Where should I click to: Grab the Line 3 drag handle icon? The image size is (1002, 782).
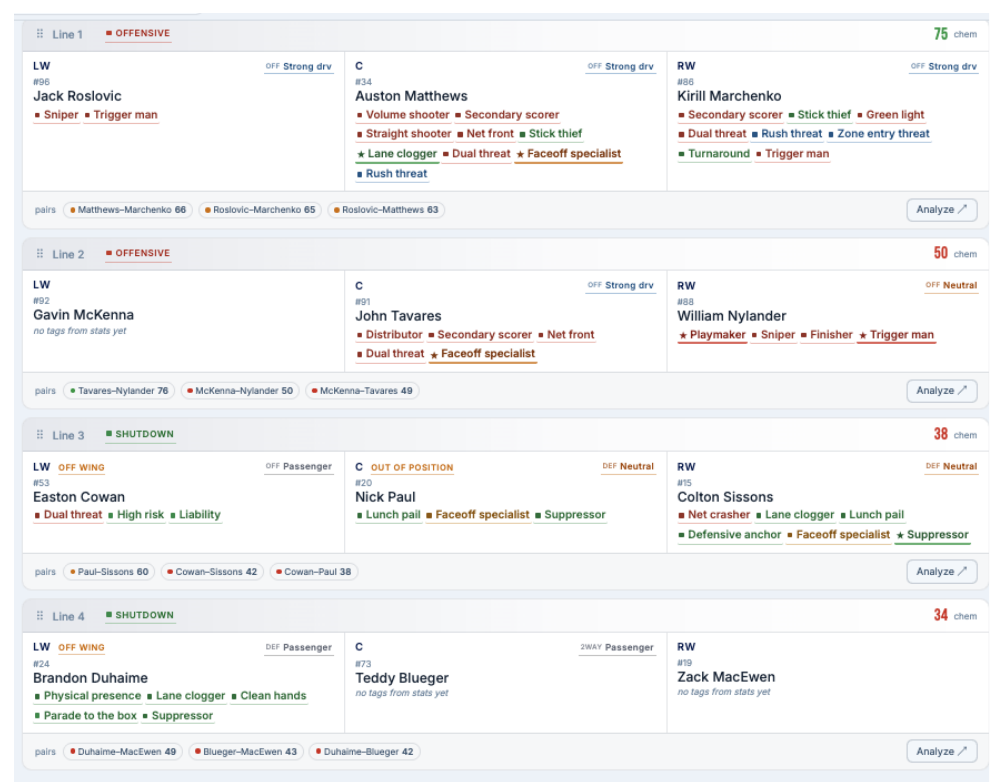click(x=40, y=434)
